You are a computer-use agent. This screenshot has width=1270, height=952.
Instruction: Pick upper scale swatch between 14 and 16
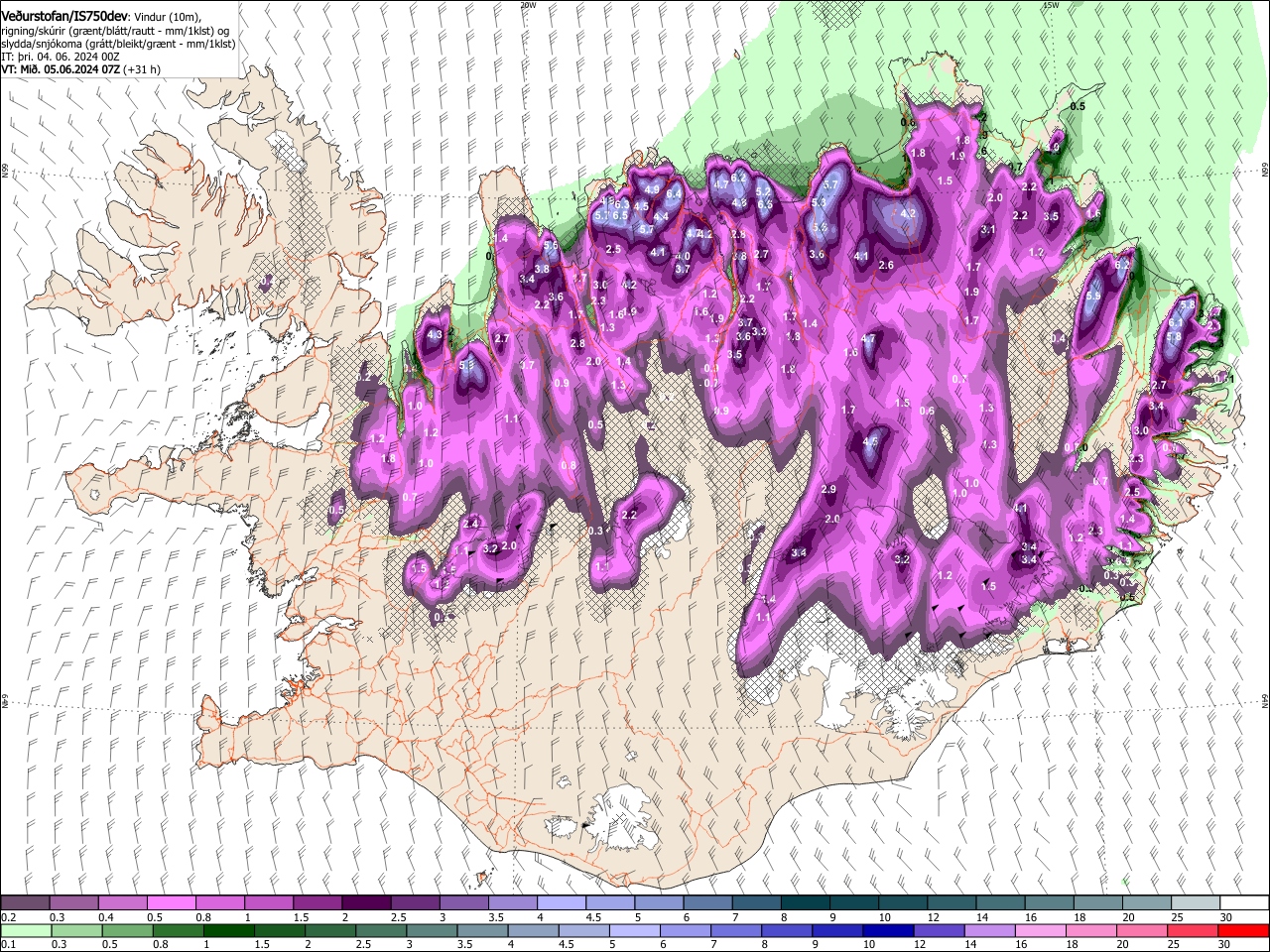pyautogui.click(x=999, y=903)
